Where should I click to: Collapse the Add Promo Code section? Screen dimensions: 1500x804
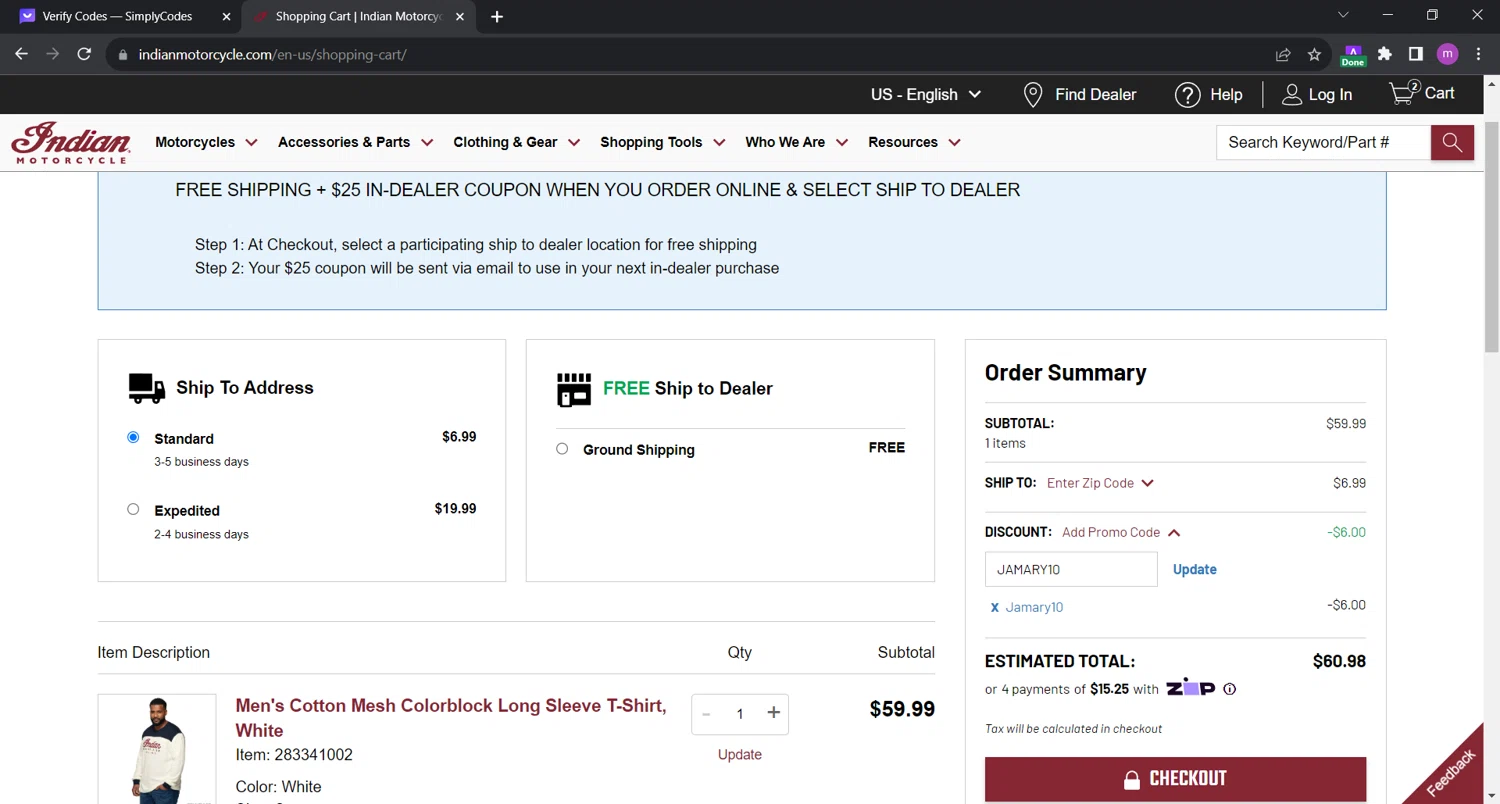coord(1121,532)
